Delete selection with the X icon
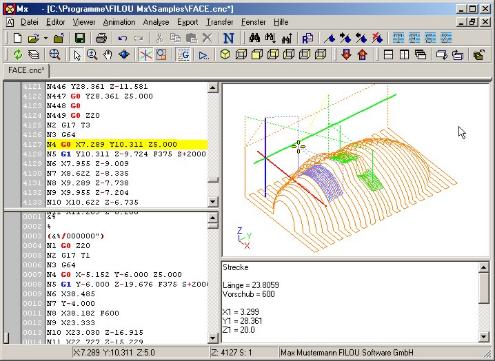The width and height of the screenshot is (495, 361). (207, 38)
